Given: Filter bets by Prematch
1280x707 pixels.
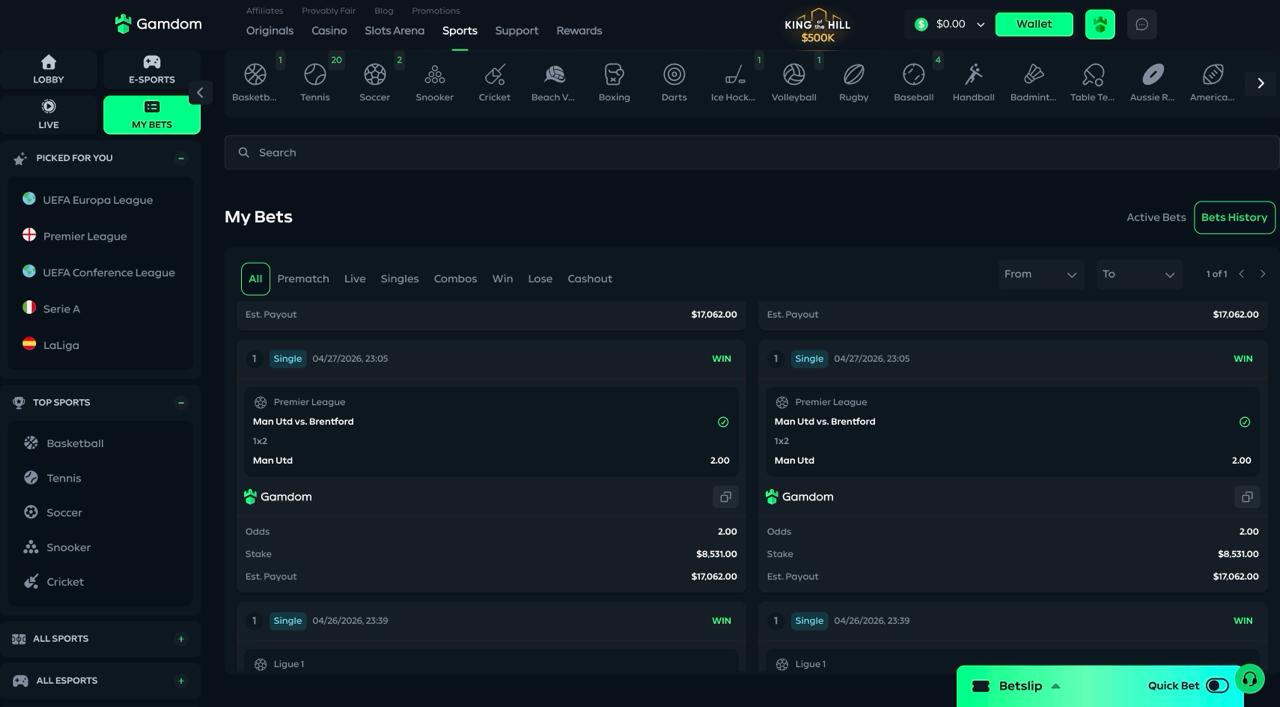Looking at the screenshot, I should coord(303,279).
